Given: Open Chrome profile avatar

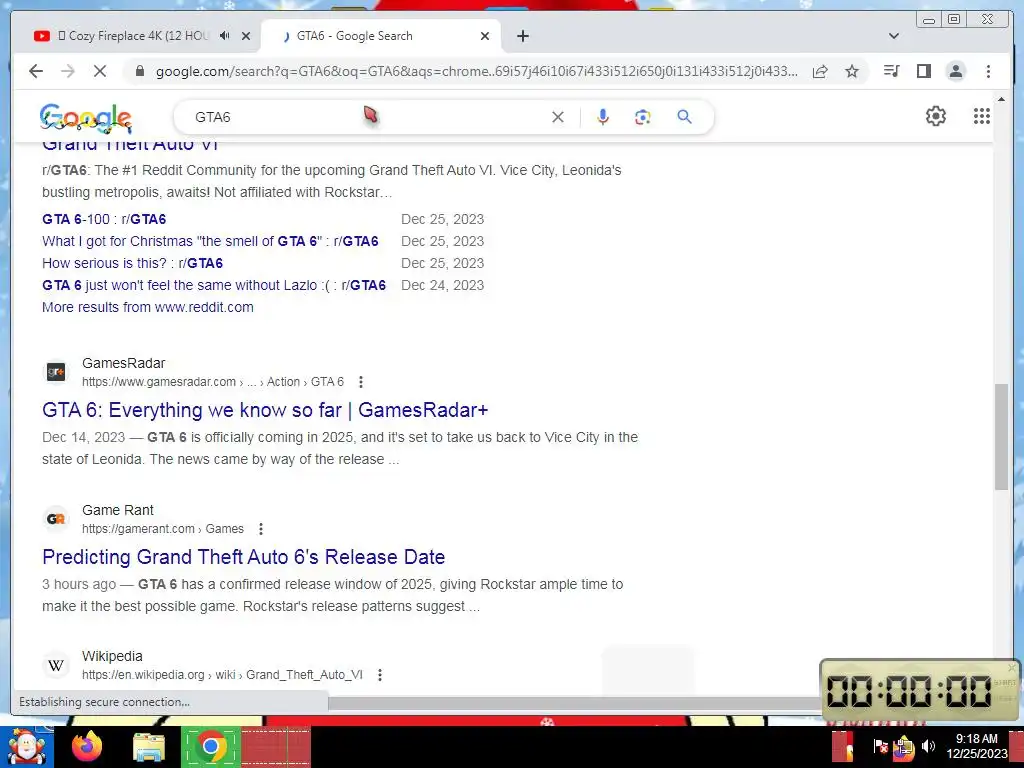Looking at the screenshot, I should [x=955, y=71].
